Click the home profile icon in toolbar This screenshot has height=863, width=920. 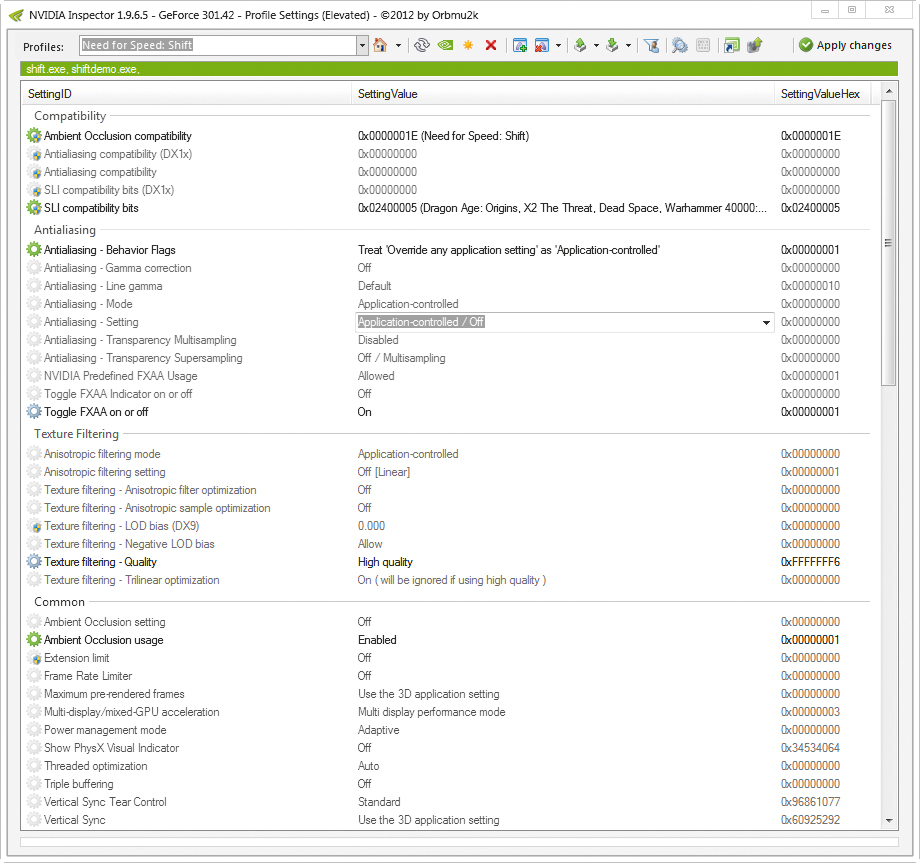coord(380,45)
